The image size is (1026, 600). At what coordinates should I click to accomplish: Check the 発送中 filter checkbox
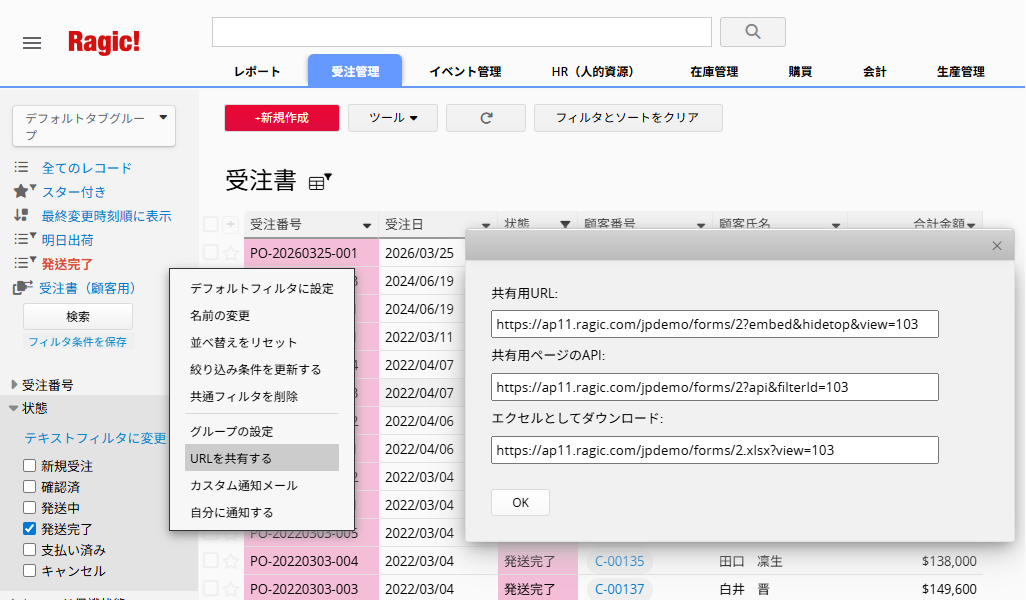pos(29,507)
